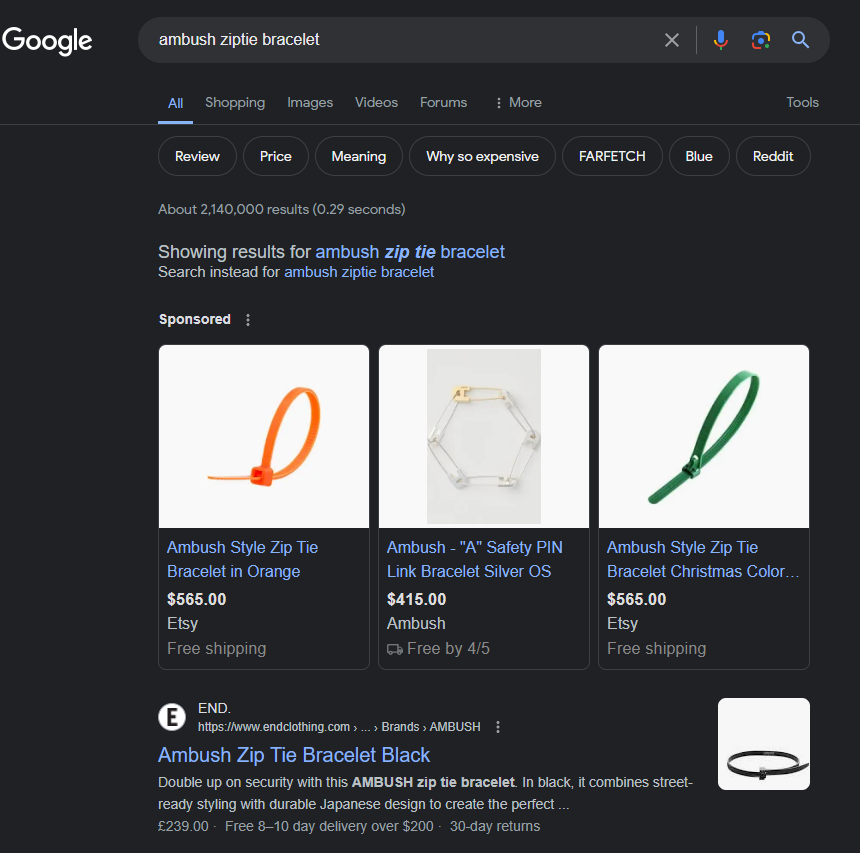Search instead for 'ambush ziptie bracelet'
Screen dimensions: 860x853
(x=359, y=272)
